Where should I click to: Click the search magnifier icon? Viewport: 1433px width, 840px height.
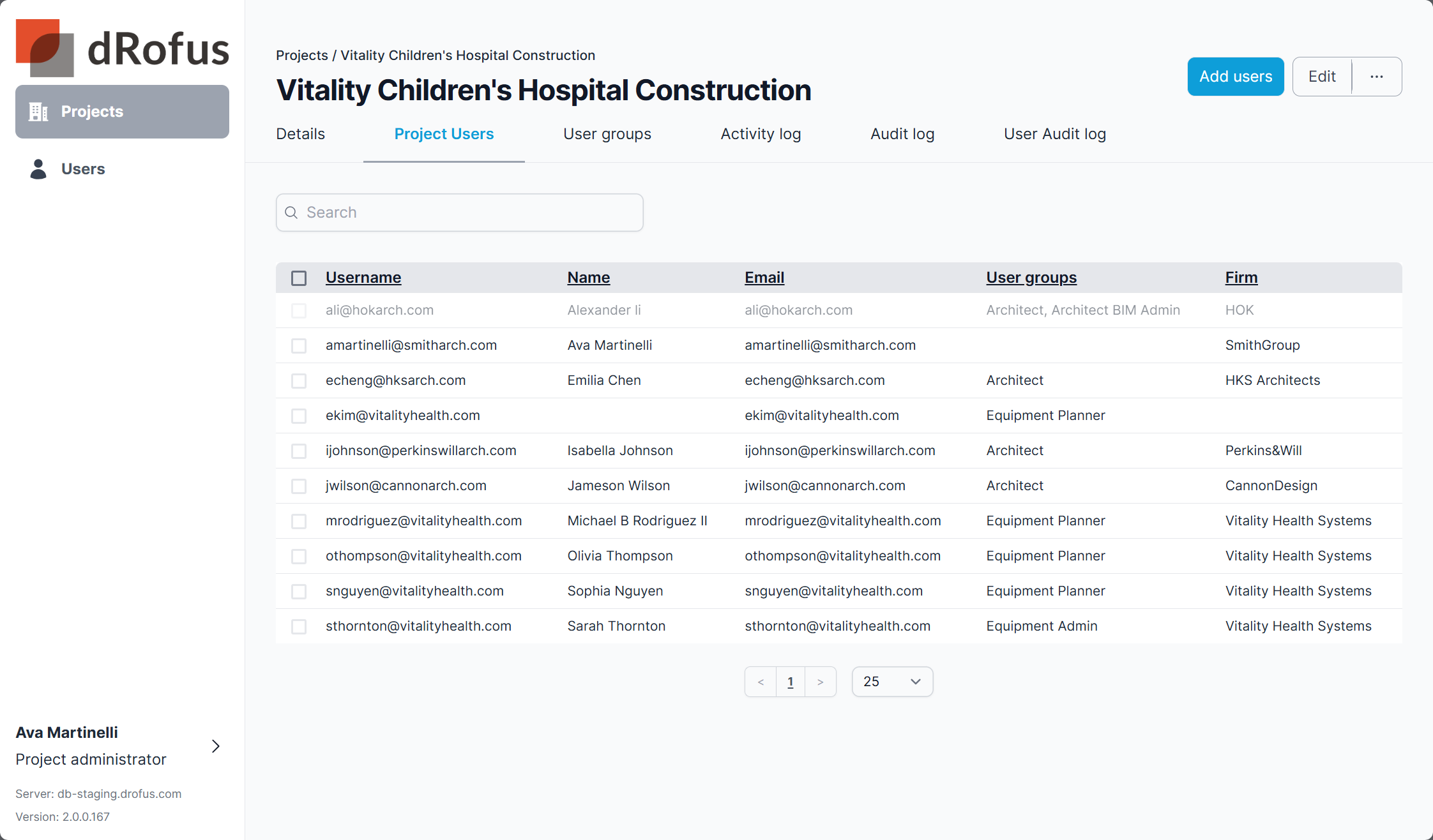click(291, 213)
